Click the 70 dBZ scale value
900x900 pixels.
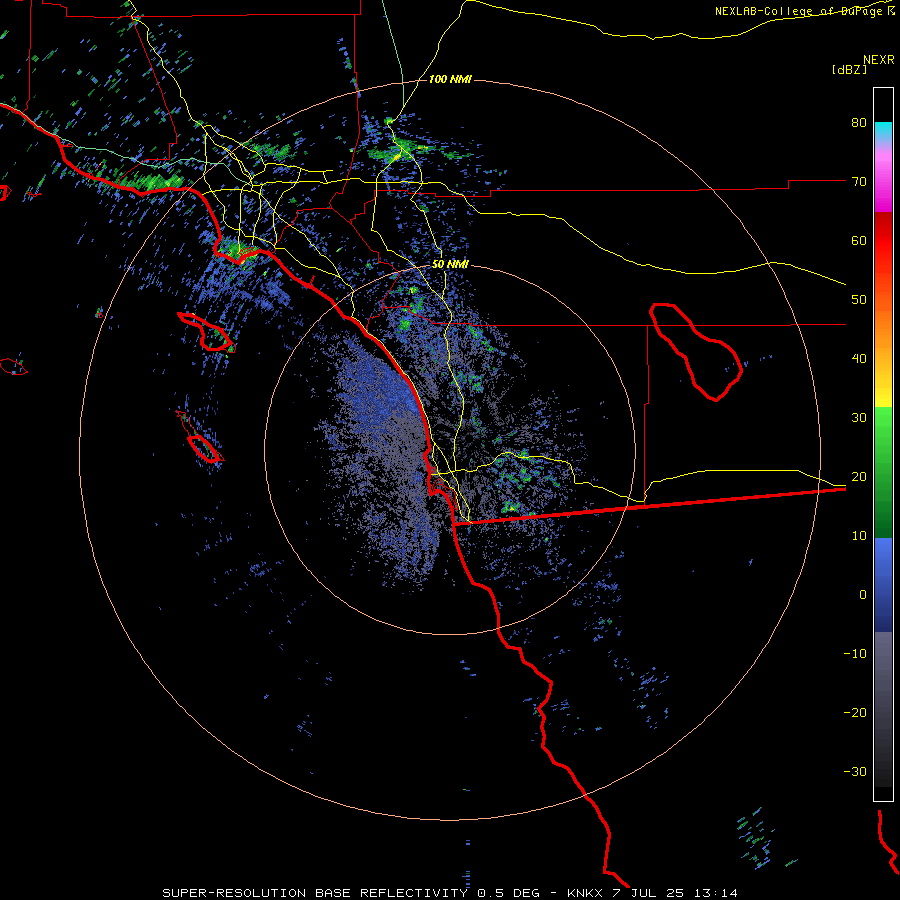(x=859, y=182)
